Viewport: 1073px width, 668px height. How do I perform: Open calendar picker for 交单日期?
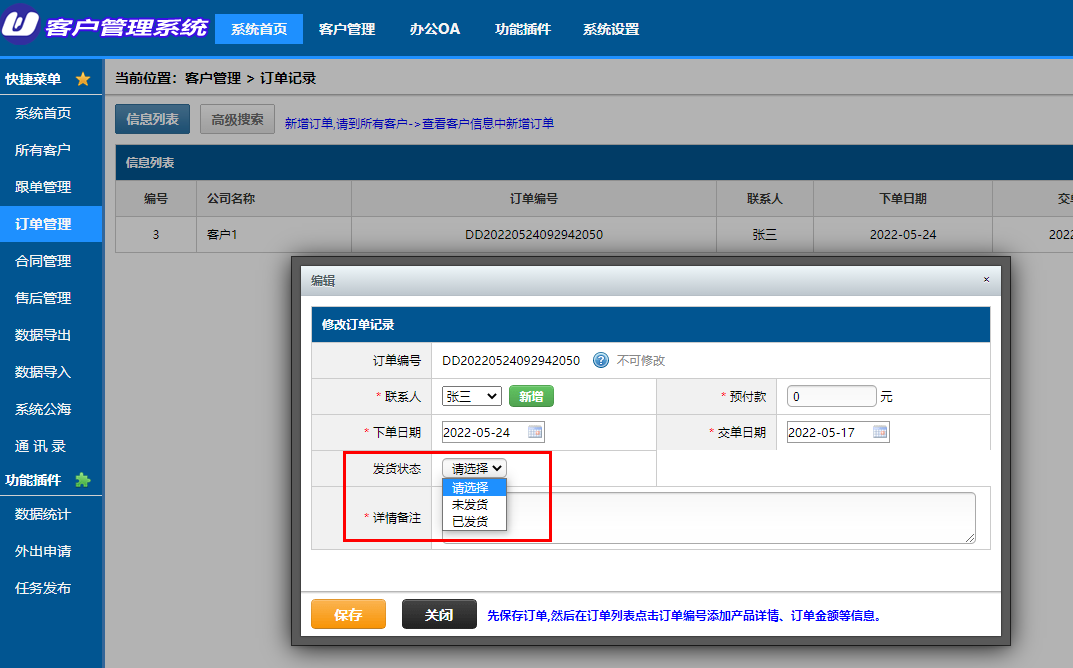point(880,432)
